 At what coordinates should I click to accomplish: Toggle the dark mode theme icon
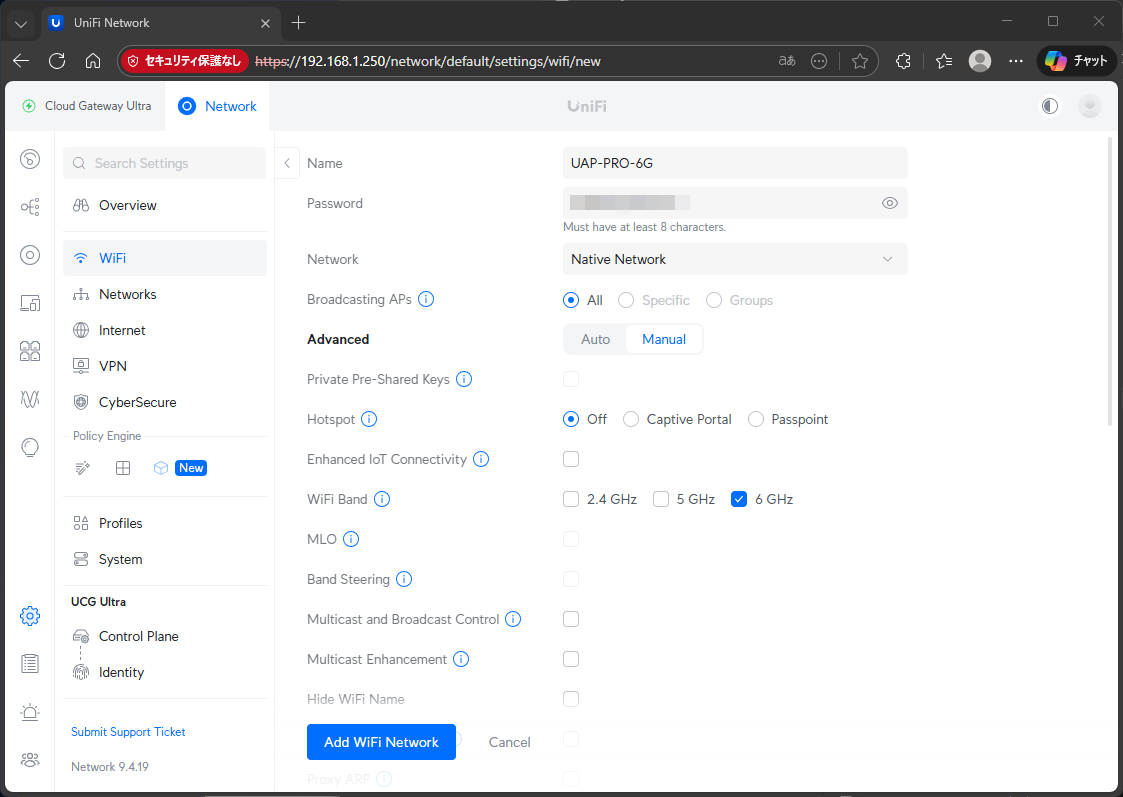coord(1050,106)
